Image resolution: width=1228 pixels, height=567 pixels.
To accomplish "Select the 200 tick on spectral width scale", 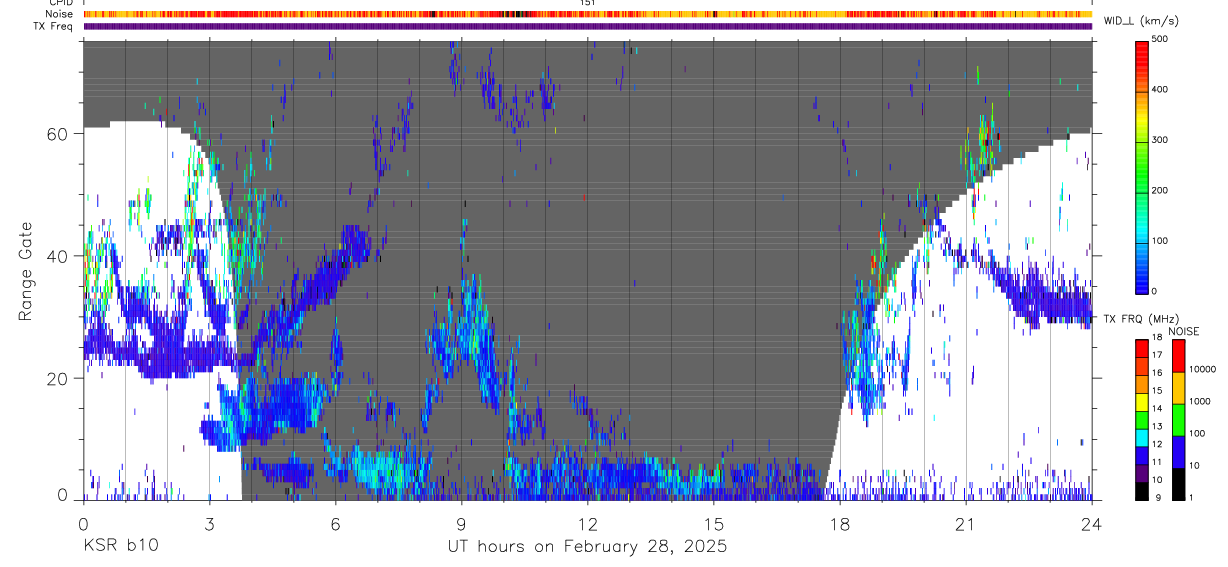I will pos(1160,190).
